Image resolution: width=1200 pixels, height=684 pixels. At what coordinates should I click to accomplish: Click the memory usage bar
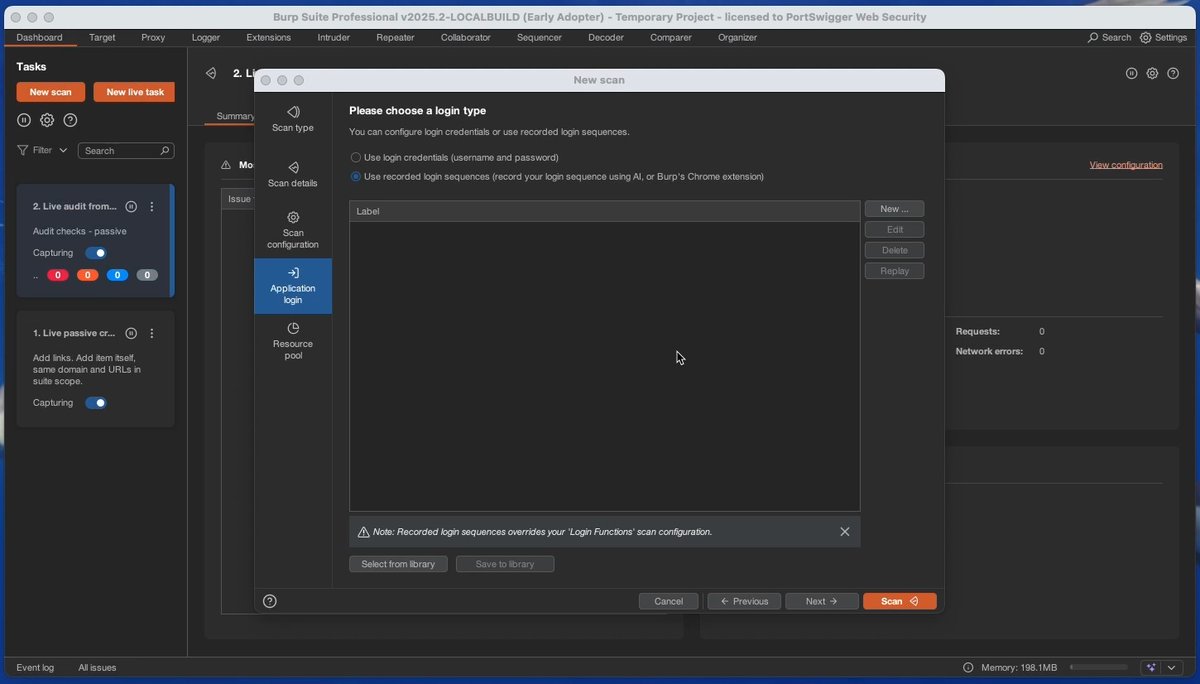pos(1101,667)
